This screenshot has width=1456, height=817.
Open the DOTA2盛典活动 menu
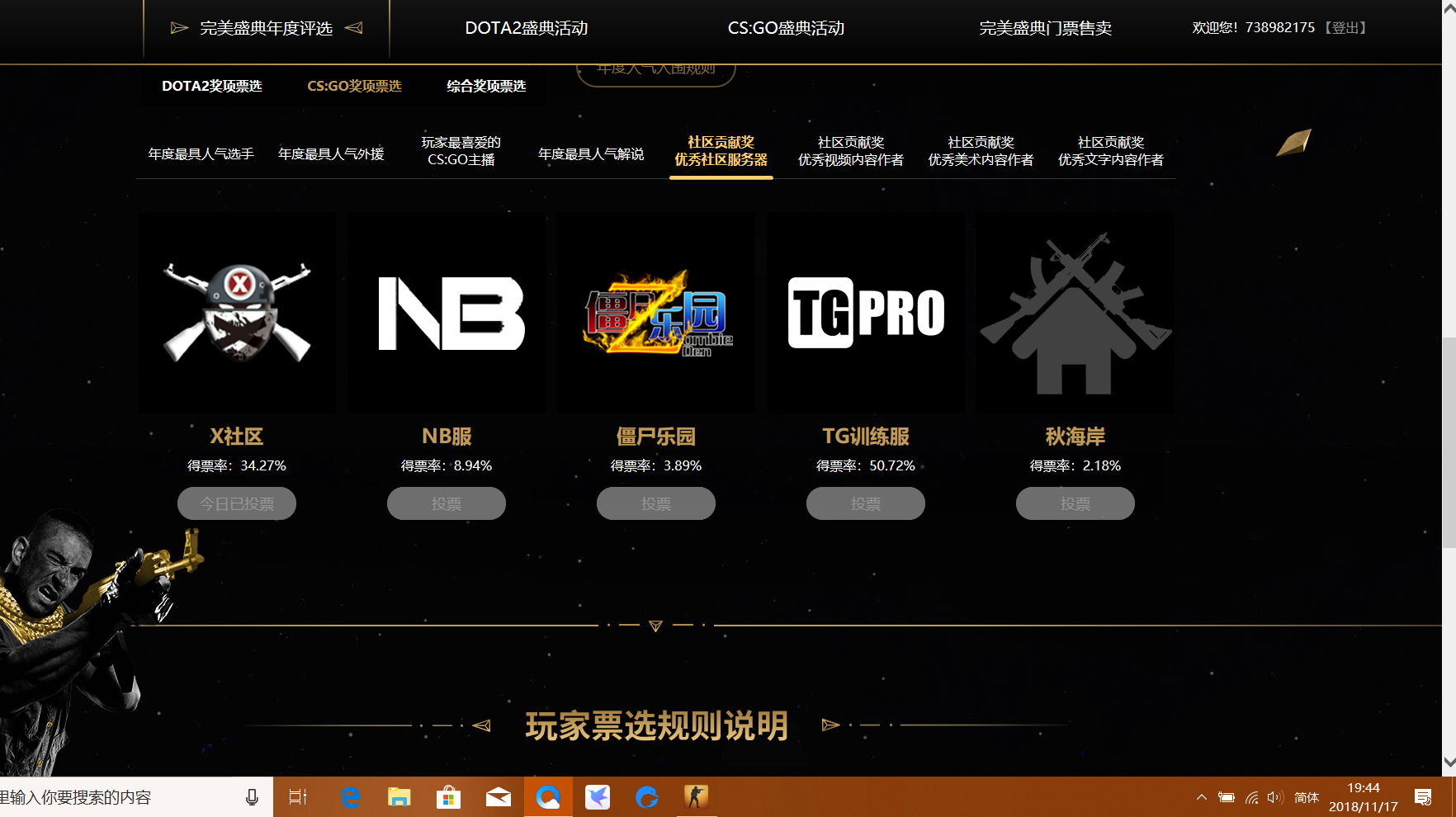(527, 27)
